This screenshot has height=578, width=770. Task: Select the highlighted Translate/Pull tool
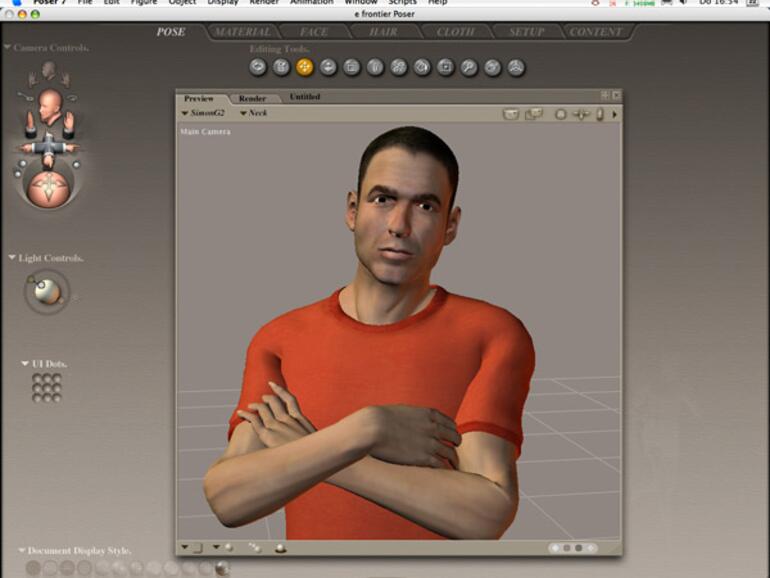click(304, 67)
